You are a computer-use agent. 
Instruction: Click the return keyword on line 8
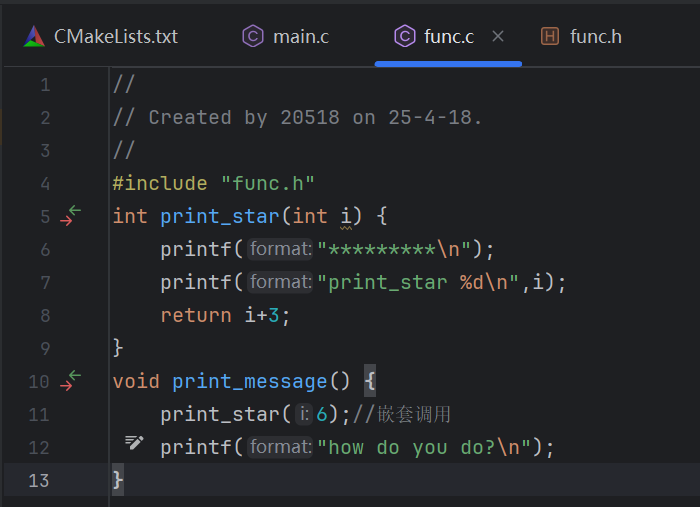tap(196, 316)
